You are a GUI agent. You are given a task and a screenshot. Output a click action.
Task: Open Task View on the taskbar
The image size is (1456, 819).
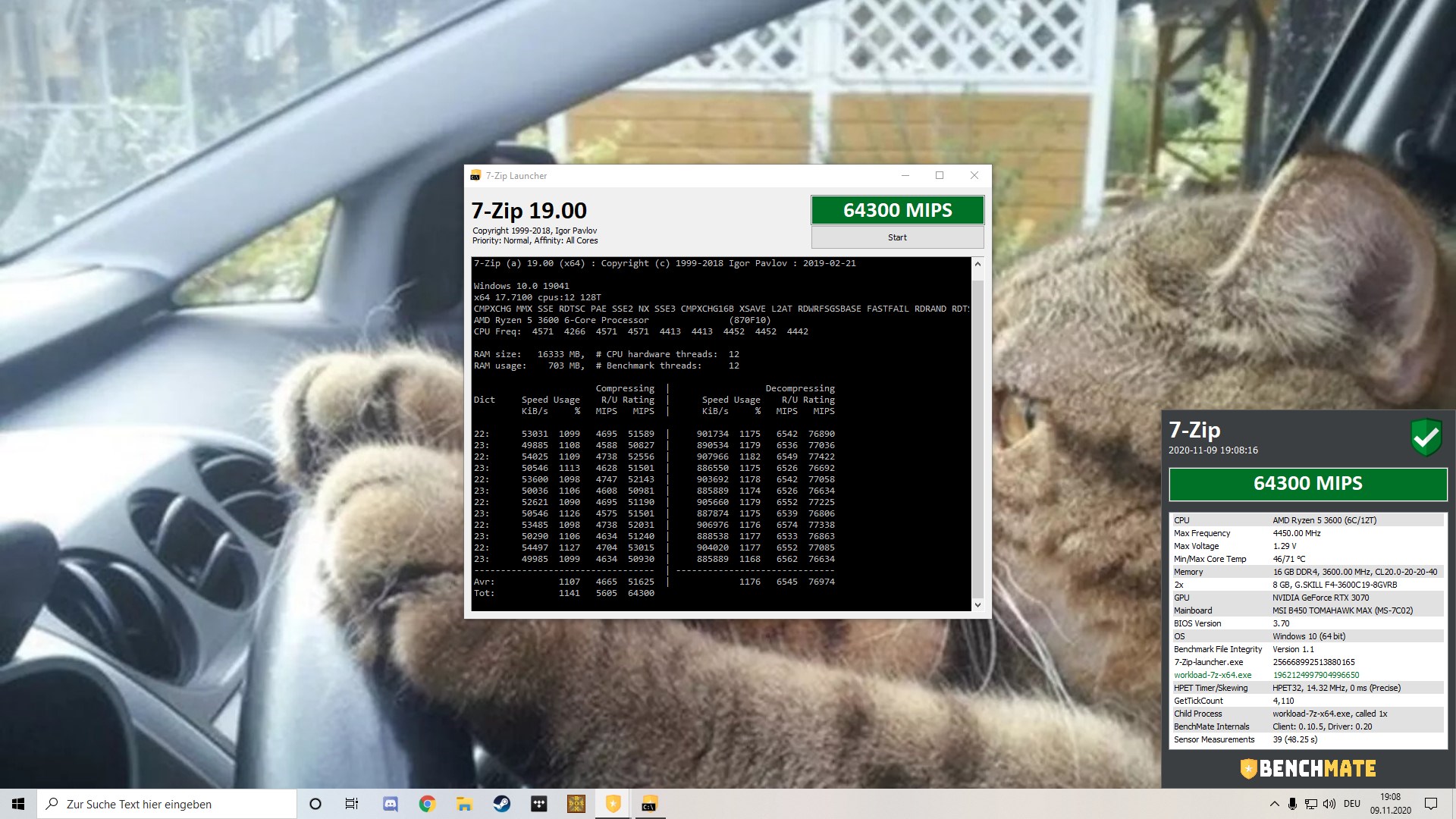[x=352, y=804]
